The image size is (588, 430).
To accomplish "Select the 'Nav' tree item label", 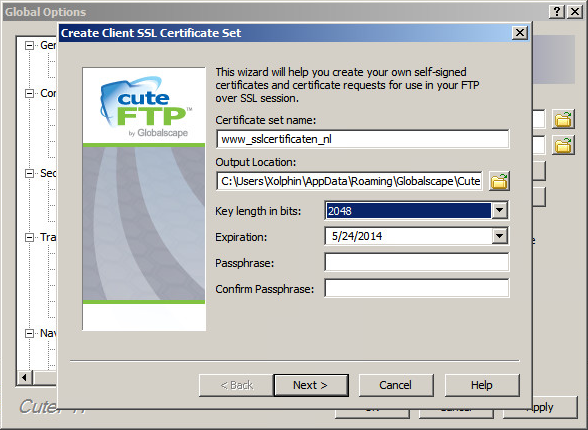I will click(48, 333).
